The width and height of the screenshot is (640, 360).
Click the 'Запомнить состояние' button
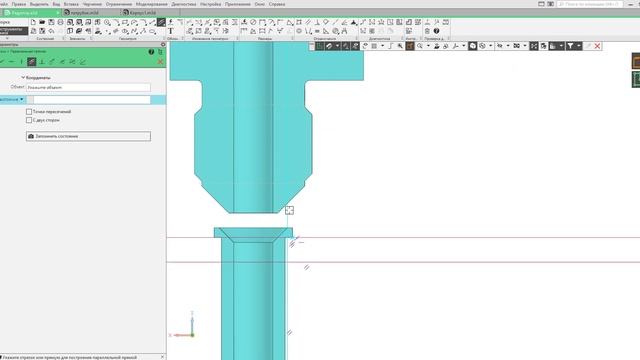[x=88, y=136]
